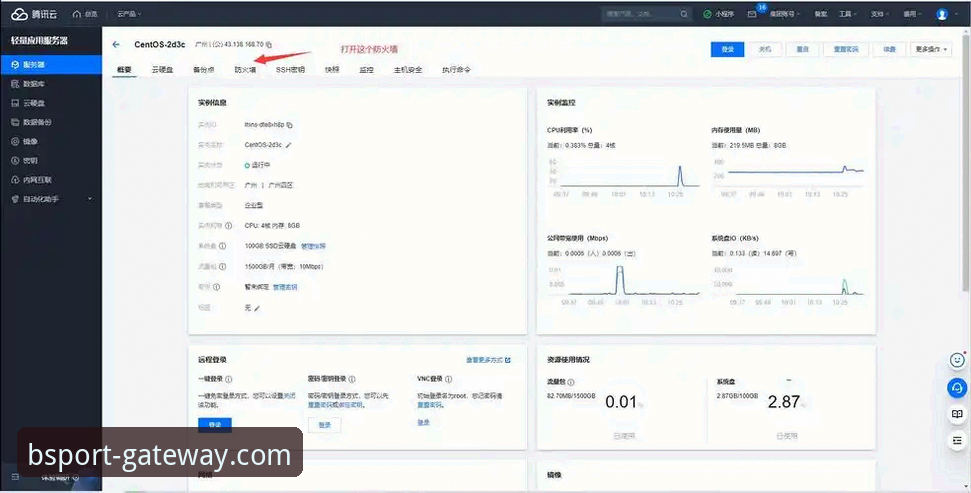Click info icon beside VNC登录
The height and width of the screenshot is (493, 971).
[448, 379]
